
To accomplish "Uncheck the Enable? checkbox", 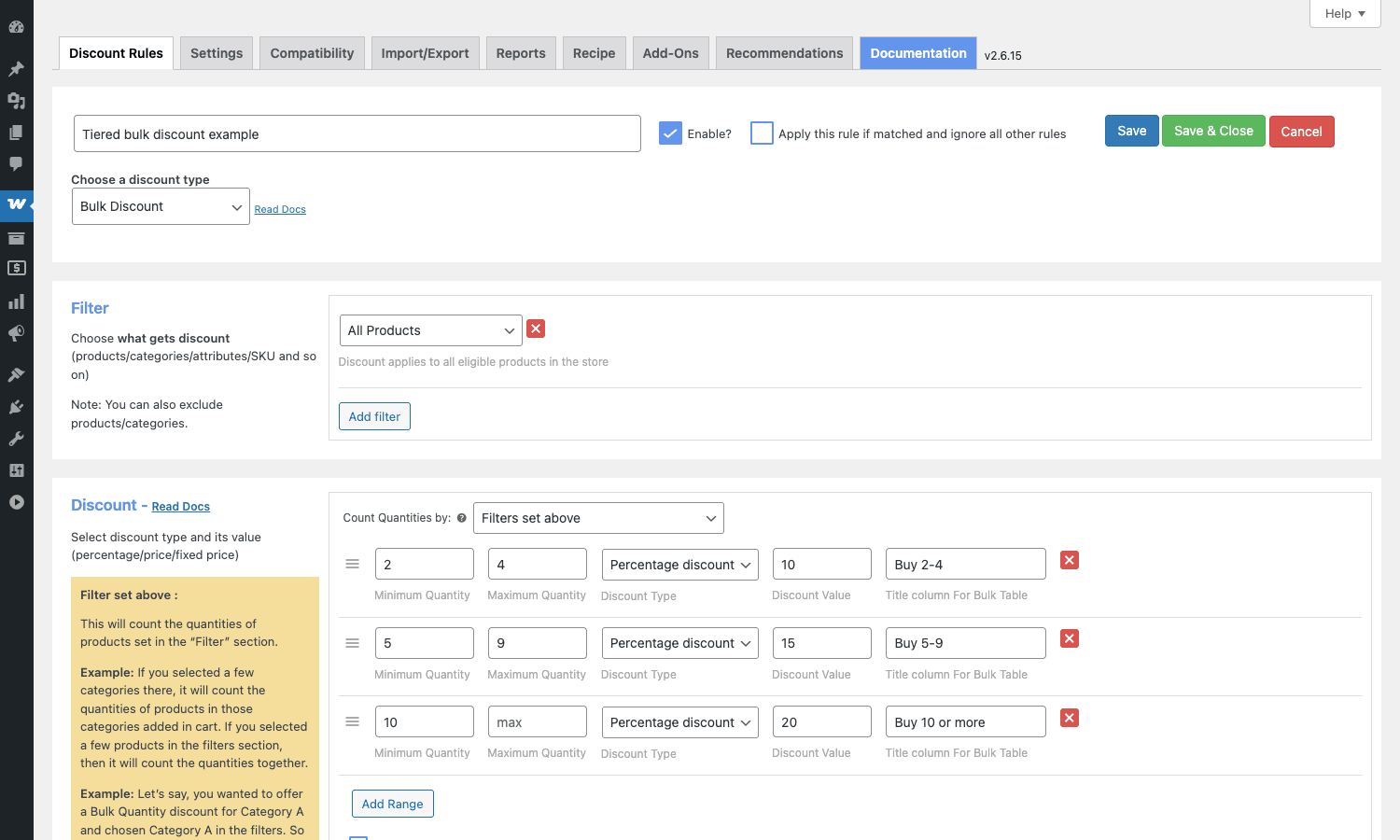I will coord(670,133).
